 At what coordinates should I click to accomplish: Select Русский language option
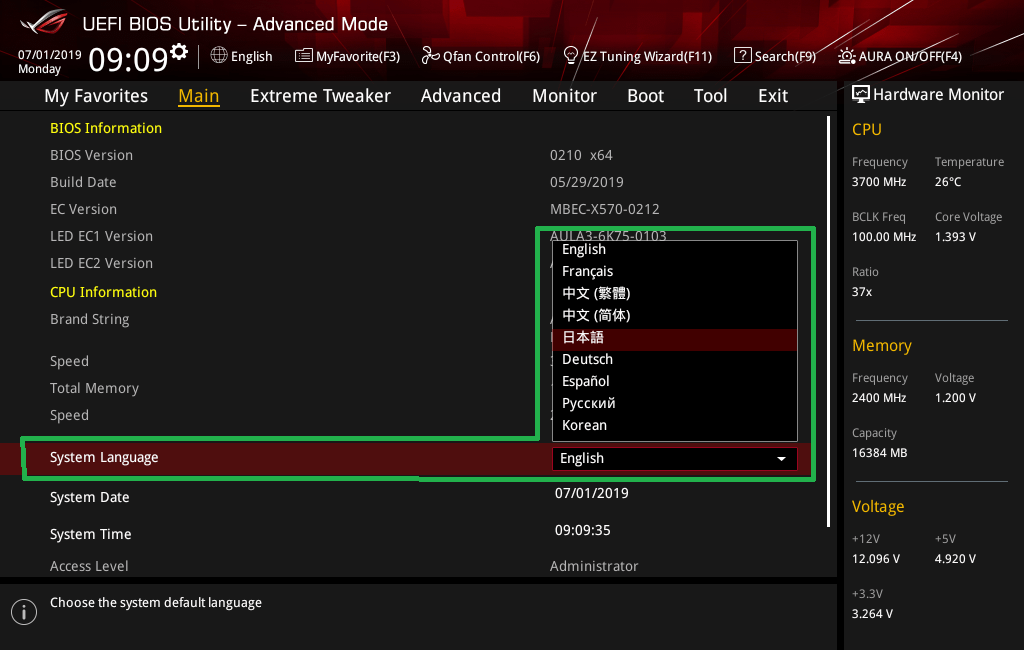click(x=675, y=404)
